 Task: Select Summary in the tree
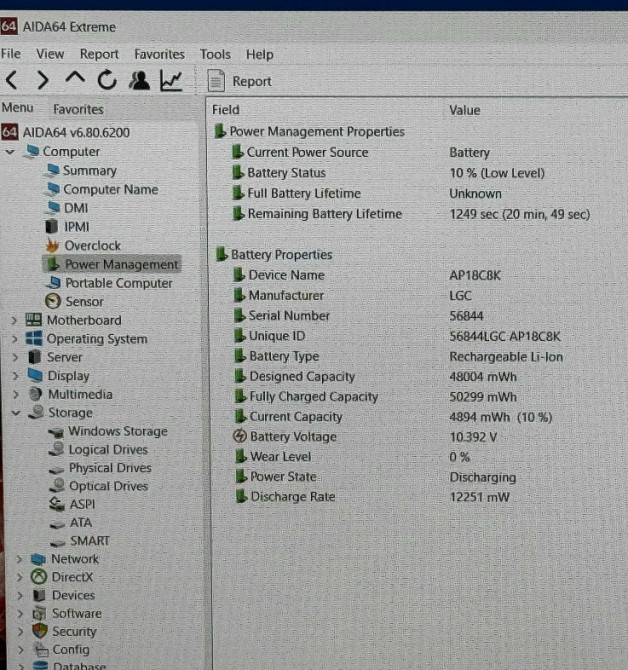89,170
